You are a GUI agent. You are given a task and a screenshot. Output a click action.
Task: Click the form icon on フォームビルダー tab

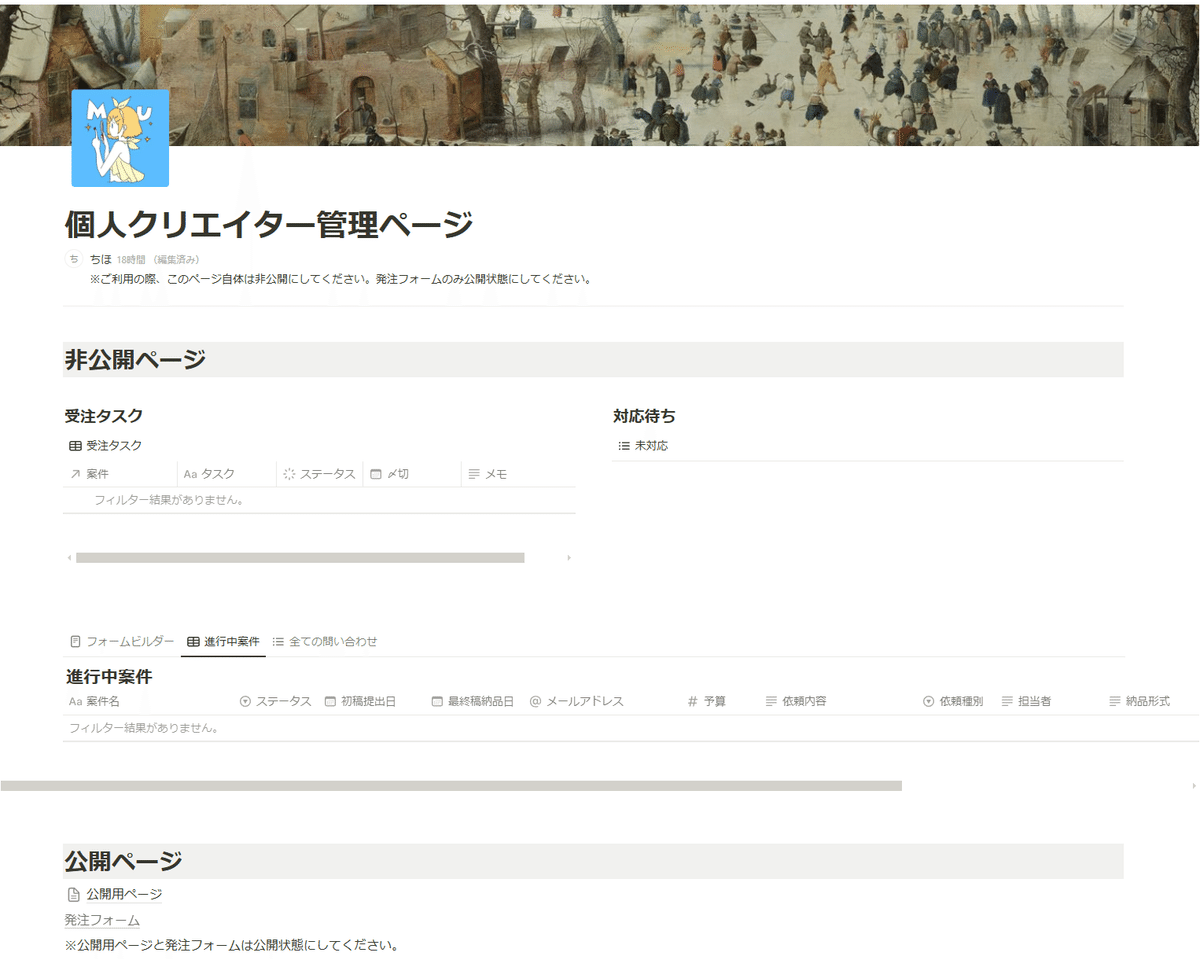click(75, 641)
